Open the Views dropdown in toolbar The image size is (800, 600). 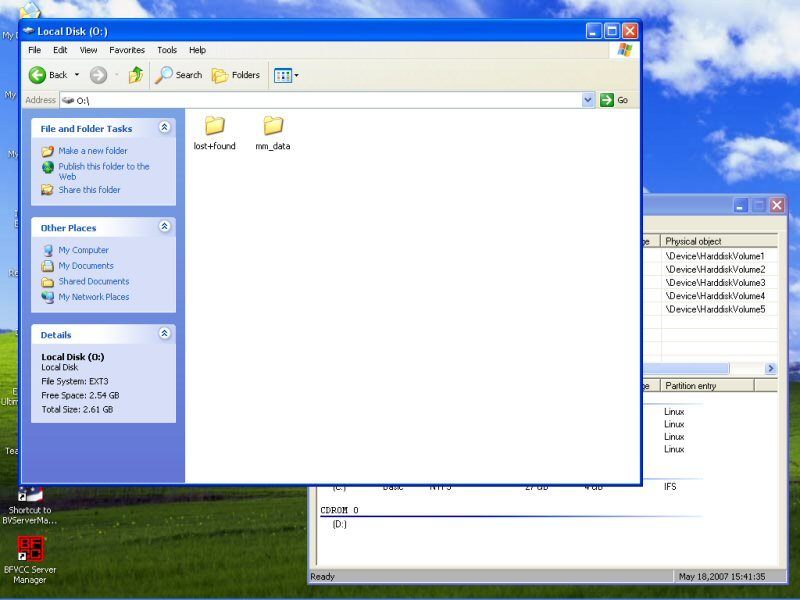[286, 76]
